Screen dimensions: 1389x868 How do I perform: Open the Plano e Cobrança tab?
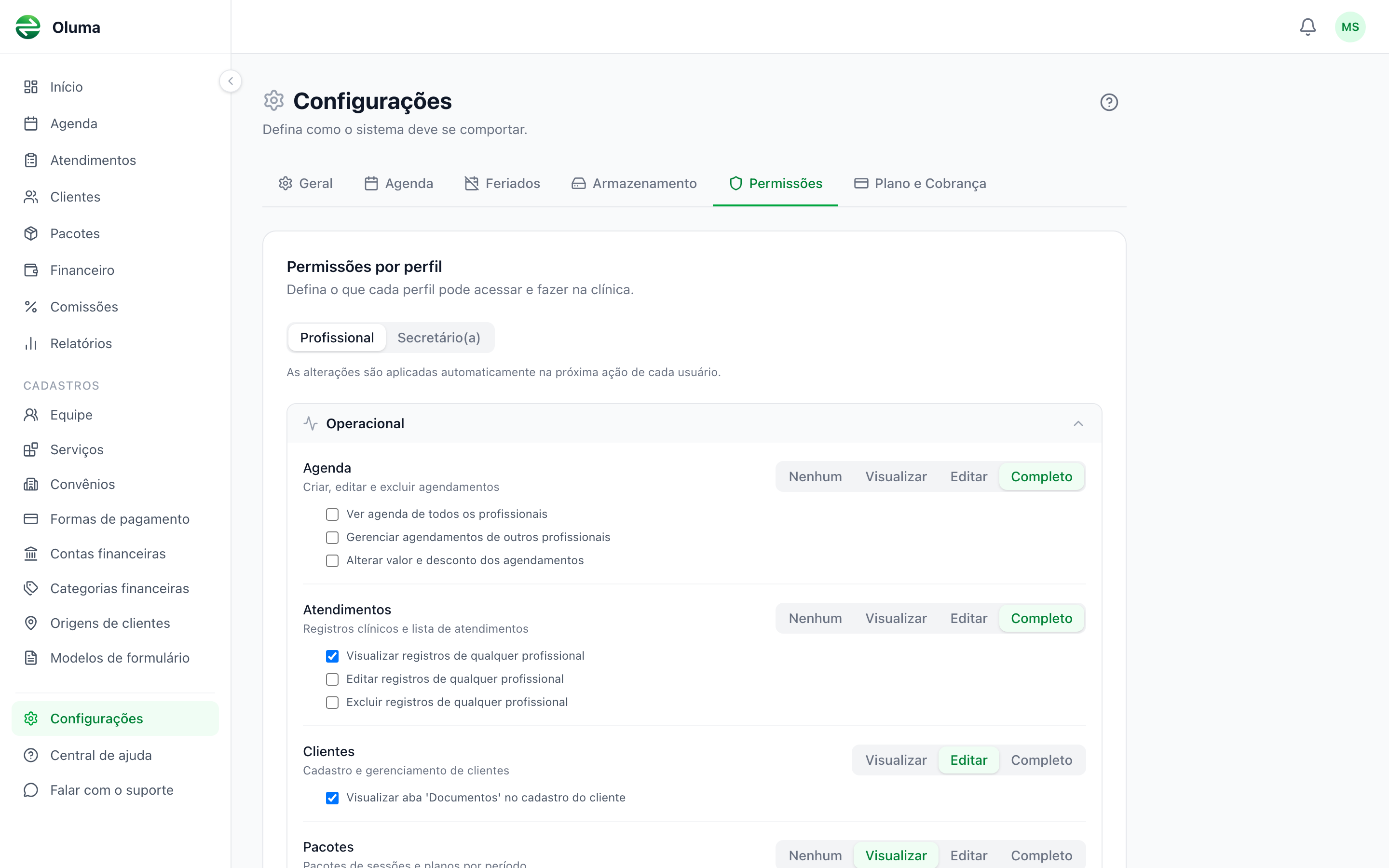[x=920, y=183]
